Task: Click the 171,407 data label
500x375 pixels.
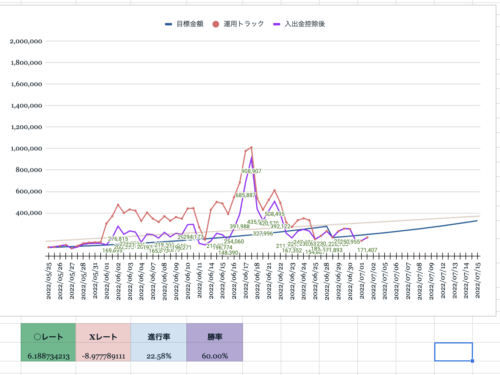Action: click(367, 250)
